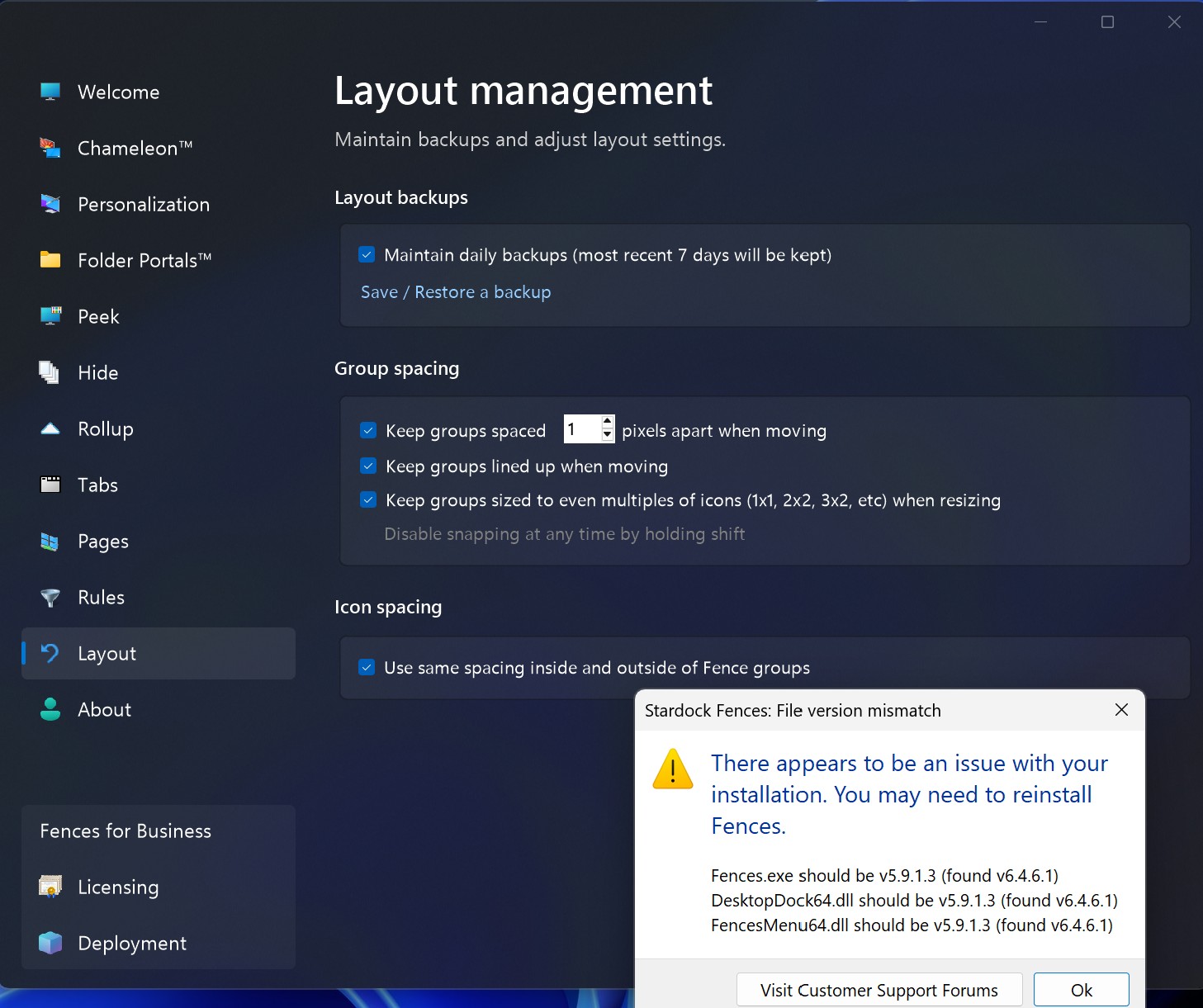Click the group spacing pixel value field
Image resolution: width=1203 pixels, height=1008 pixels.
[x=582, y=429]
